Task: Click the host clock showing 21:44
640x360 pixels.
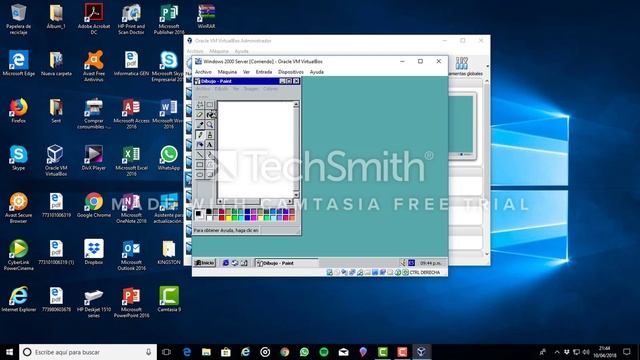Action: 605,352
